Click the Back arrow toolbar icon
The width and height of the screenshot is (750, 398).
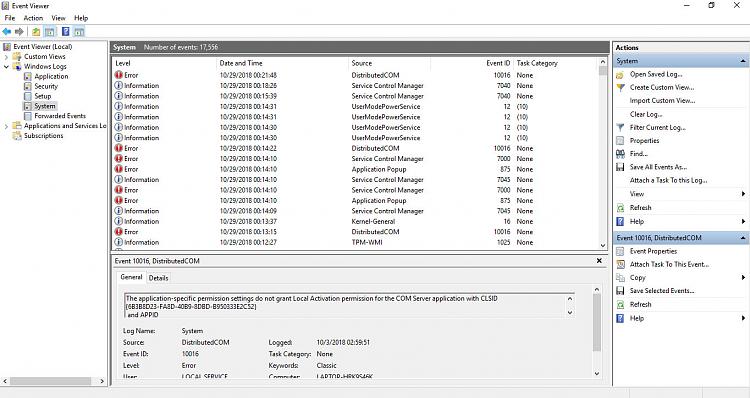click(x=7, y=32)
